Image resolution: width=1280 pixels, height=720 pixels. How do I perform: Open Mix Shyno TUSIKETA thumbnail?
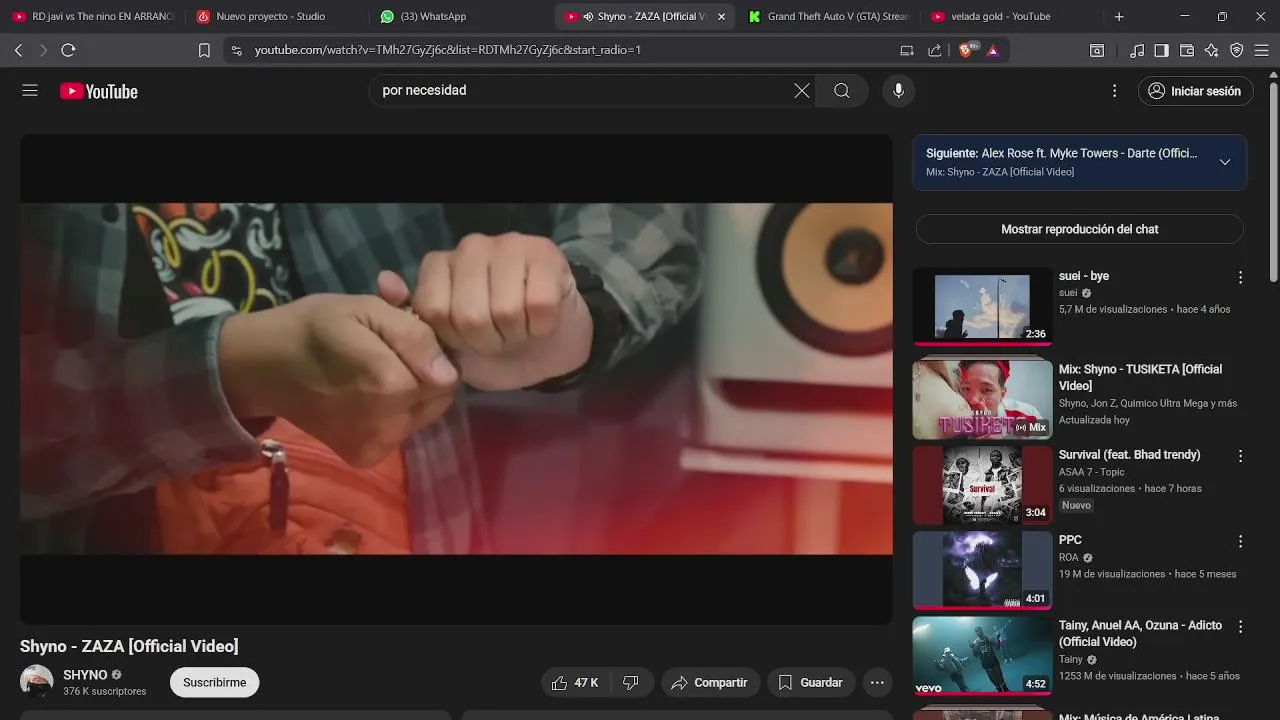[982, 400]
